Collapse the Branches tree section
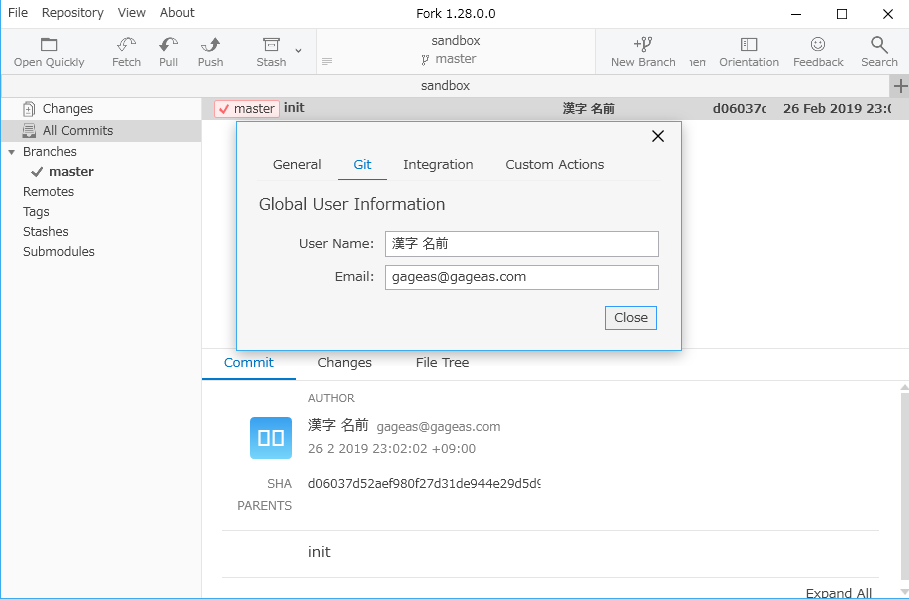This screenshot has height=599, width=909. tap(12, 152)
